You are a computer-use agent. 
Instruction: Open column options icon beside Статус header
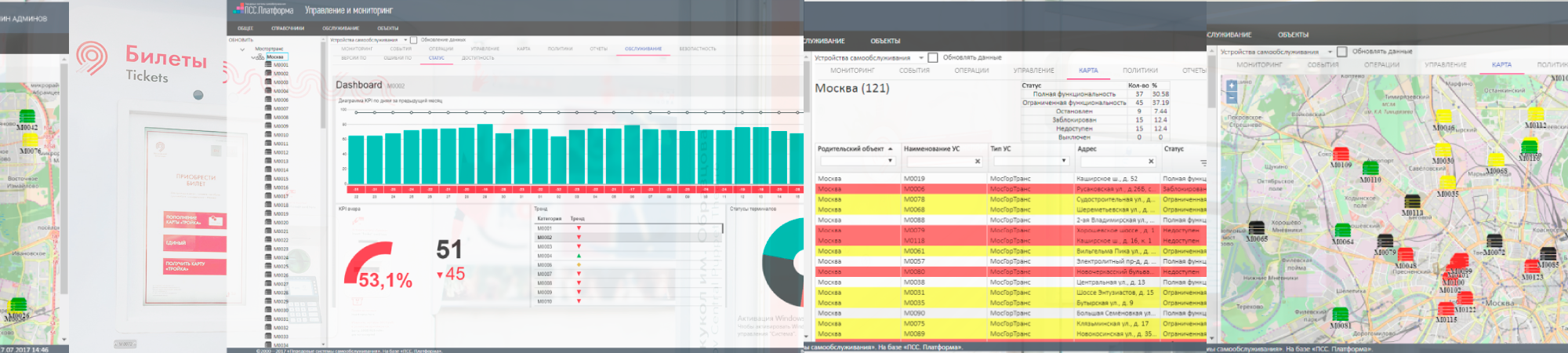click(1203, 163)
